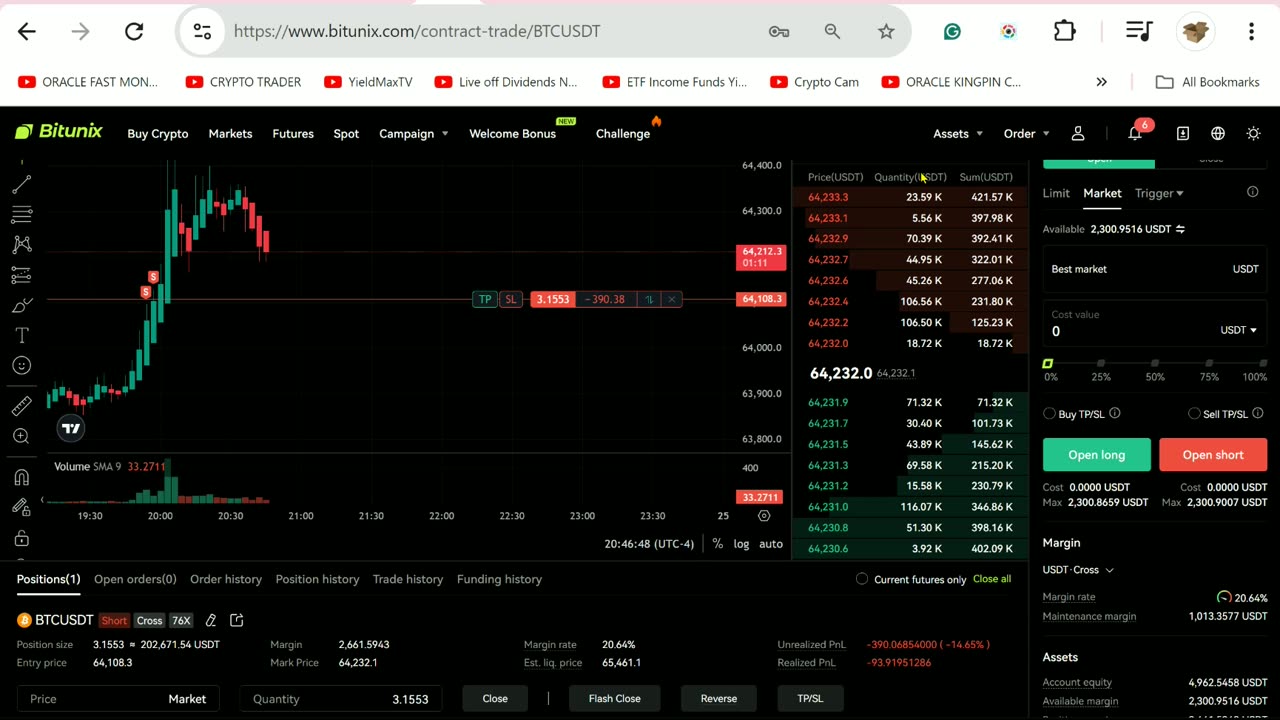The width and height of the screenshot is (1280, 720).
Task: Collapse the volume pane arrow
Action: point(42,500)
